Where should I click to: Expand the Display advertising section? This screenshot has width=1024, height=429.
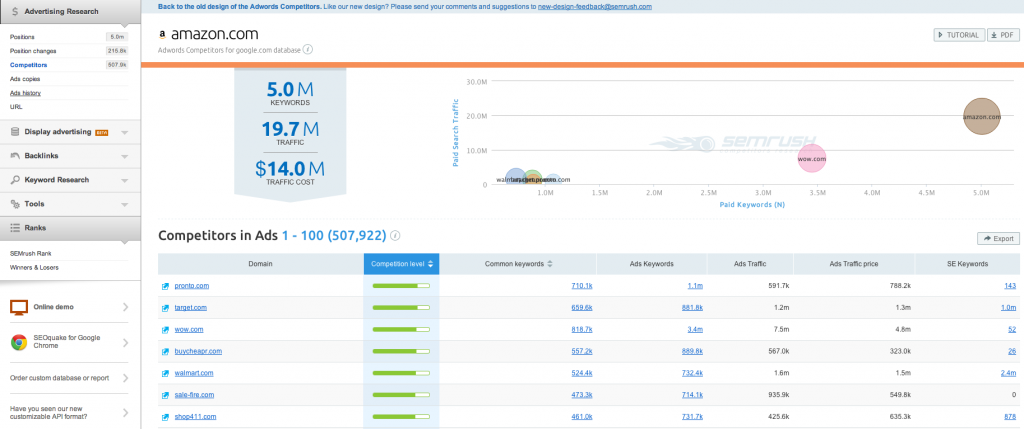125,133
